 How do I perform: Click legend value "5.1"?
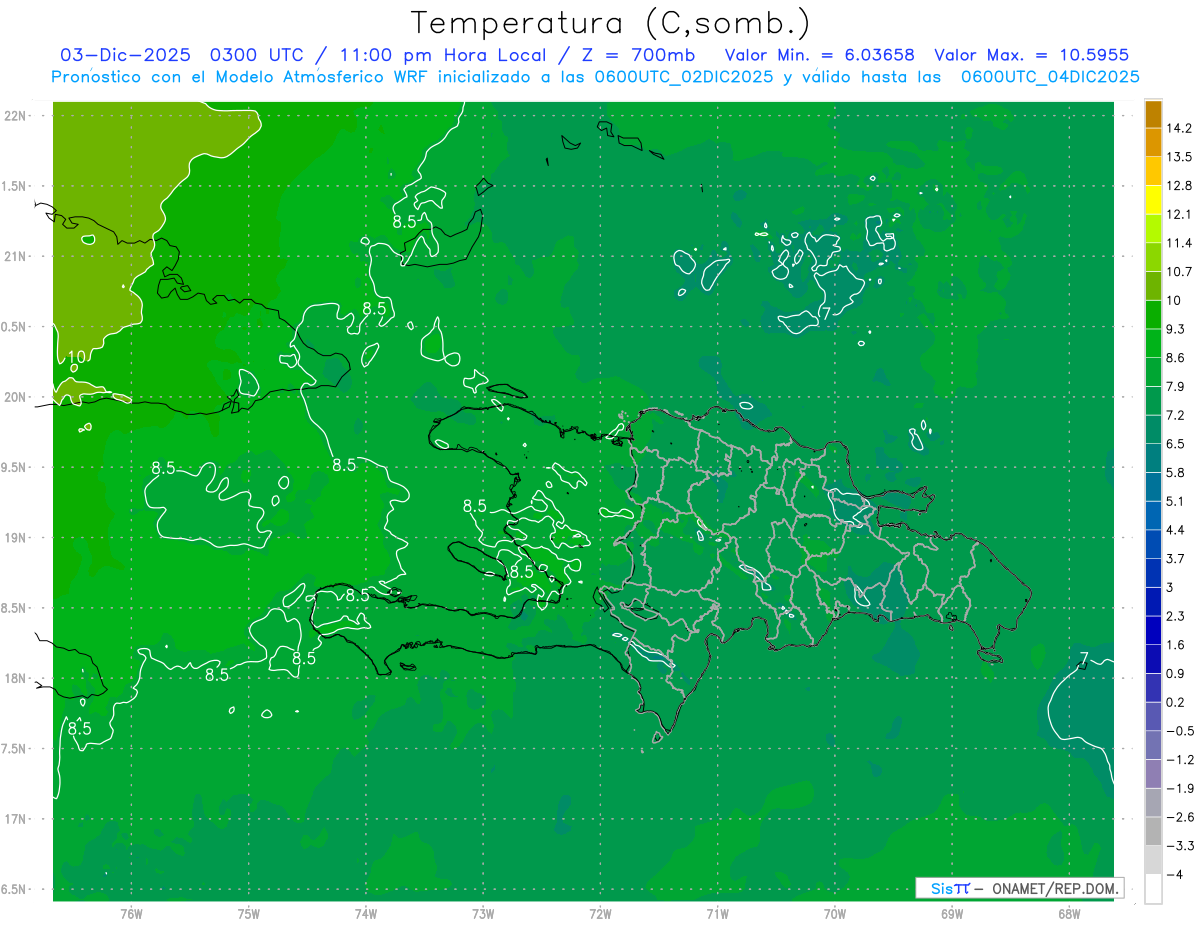pos(1176,502)
